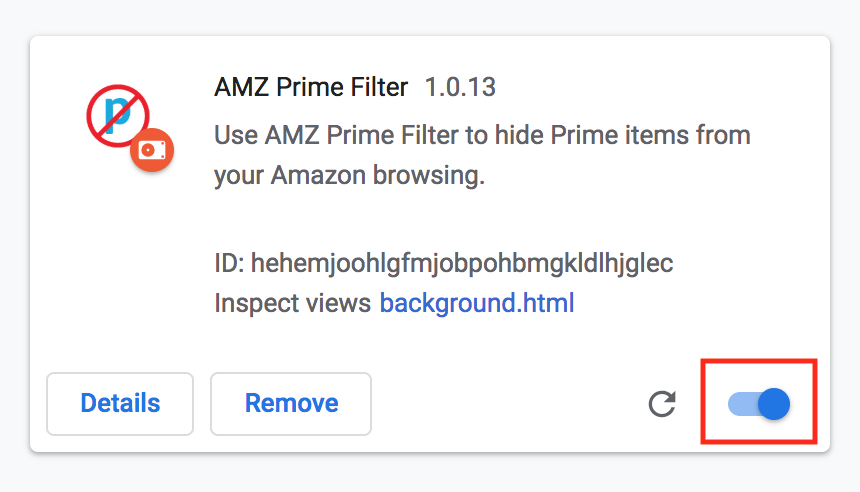Click the red prohibition circle on the logo

pos(118,116)
